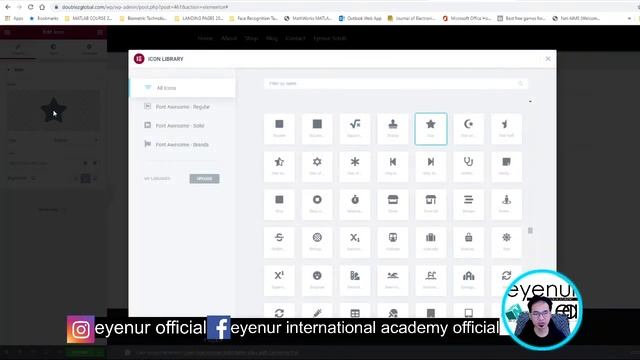Select the Synagogue icon
Viewport: 640px width, 360px height.
click(x=469, y=280)
